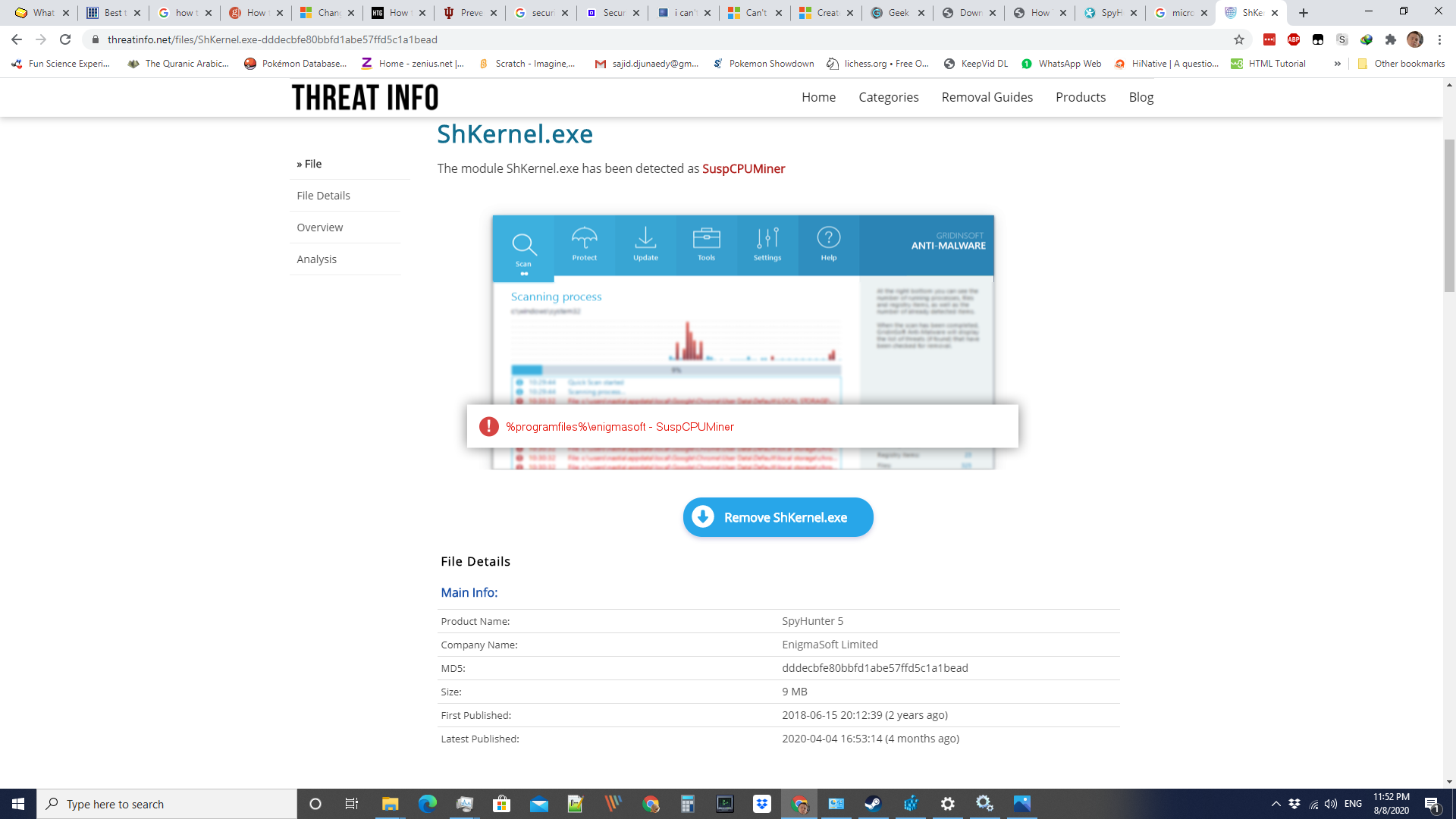Open the Categories menu item
1456x819 pixels.
pyautogui.click(x=888, y=97)
